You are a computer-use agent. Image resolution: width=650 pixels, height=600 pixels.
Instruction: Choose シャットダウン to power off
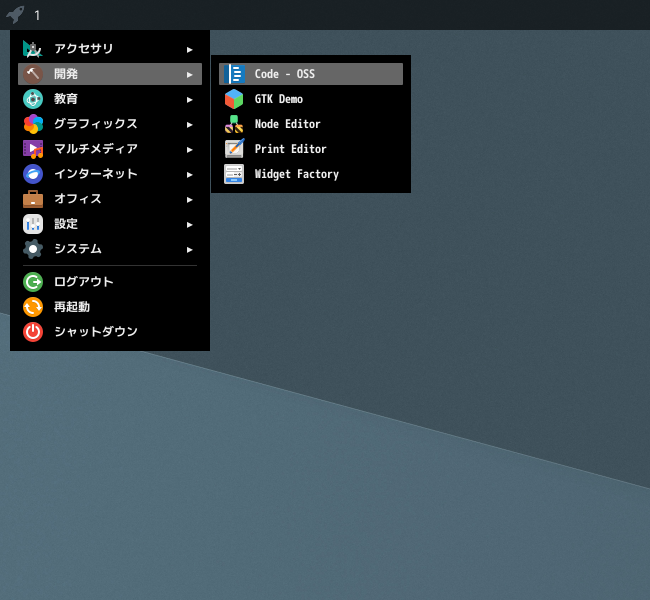[x=110, y=332]
